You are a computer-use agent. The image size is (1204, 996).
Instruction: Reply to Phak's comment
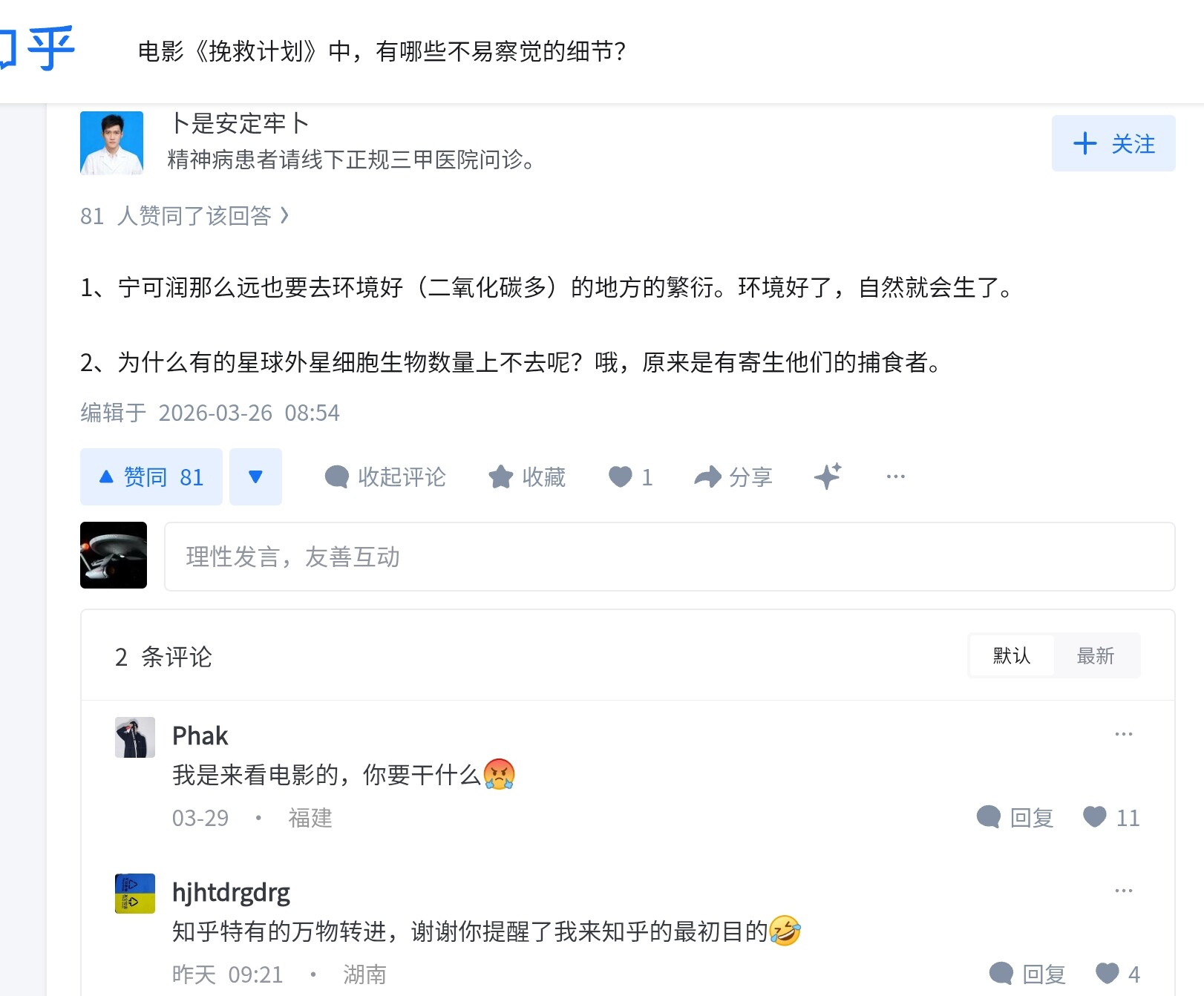coord(1015,817)
